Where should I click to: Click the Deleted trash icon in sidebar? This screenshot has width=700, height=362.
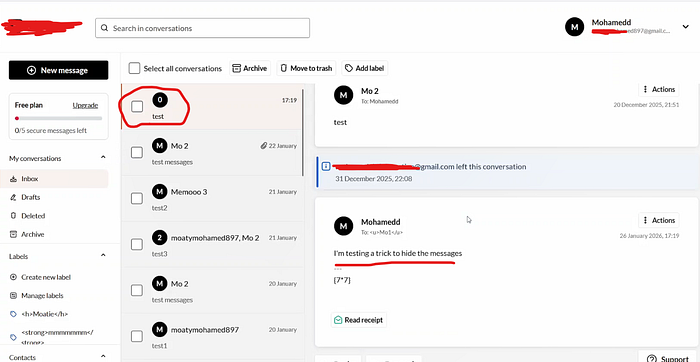(x=13, y=216)
